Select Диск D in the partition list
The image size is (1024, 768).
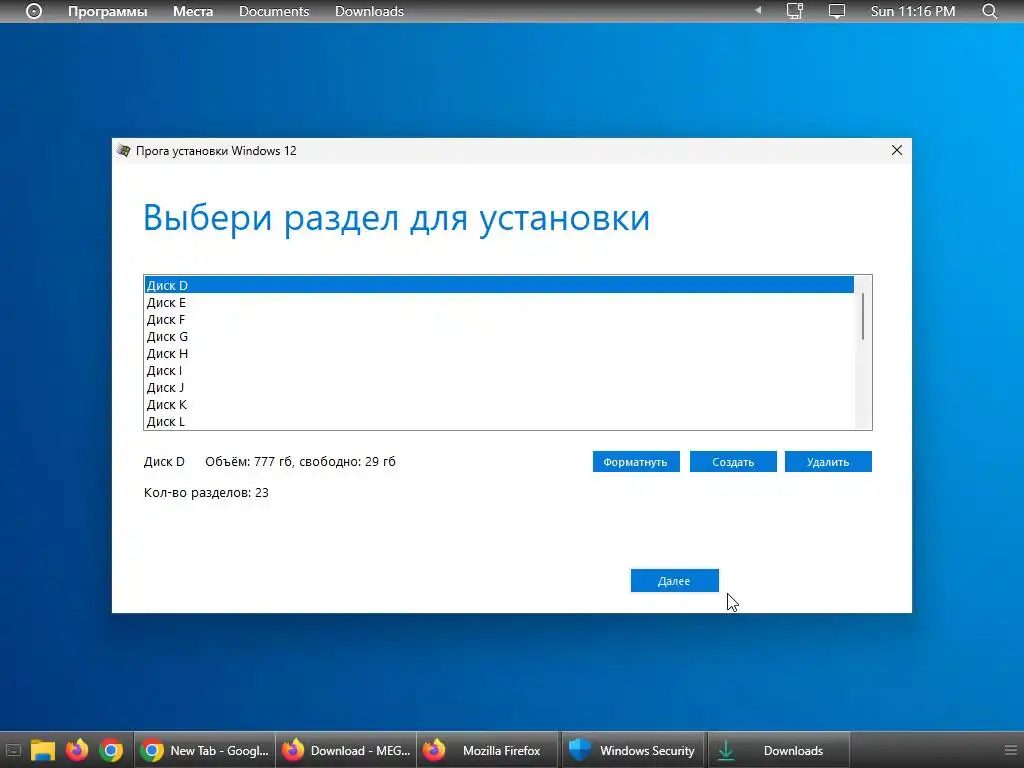(x=499, y=285)
